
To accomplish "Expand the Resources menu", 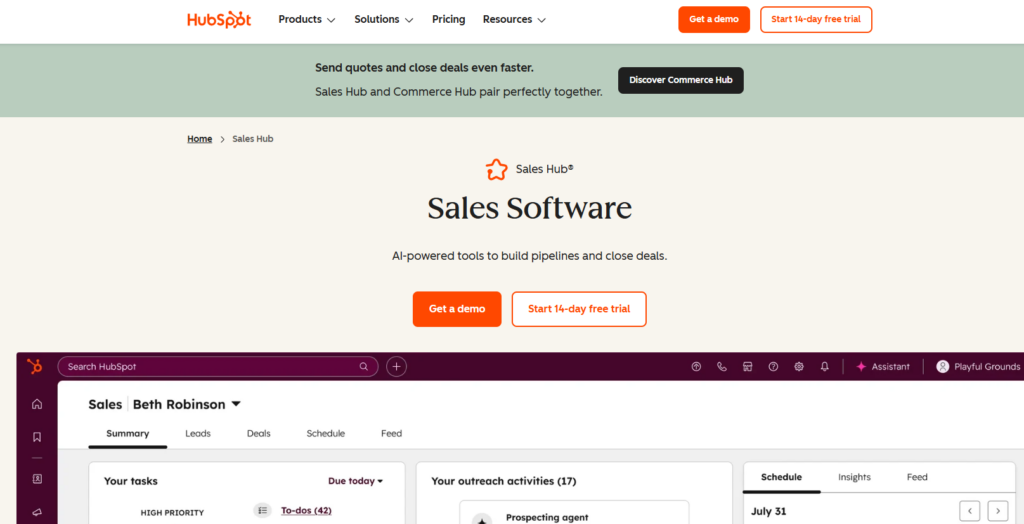I will click(x=514, y=20).
